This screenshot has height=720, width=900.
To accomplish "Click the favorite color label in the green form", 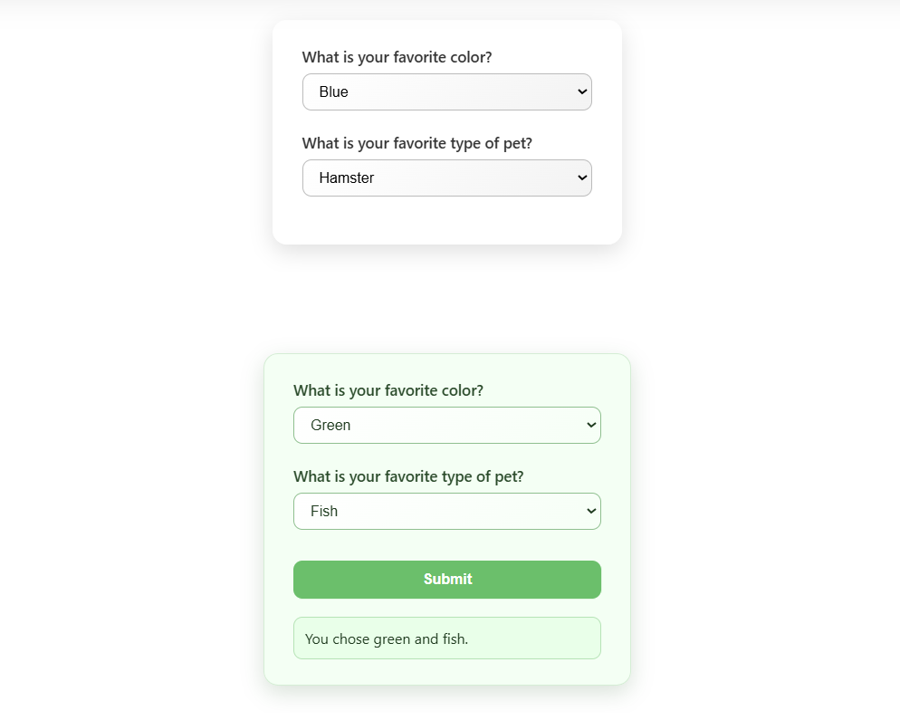I will coord(388,390).
